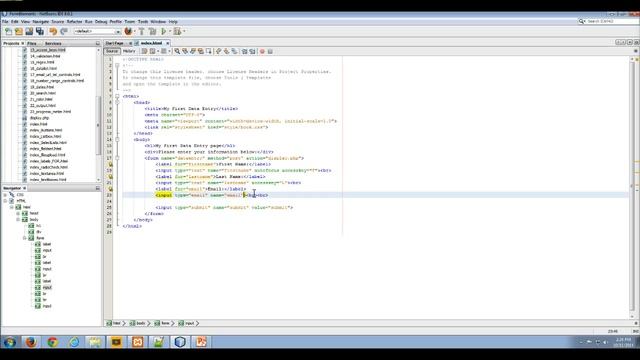Switch to the Start Page editor tab
Image resolution: width=640 pixels, height=360 pixels.
[115, 43]
